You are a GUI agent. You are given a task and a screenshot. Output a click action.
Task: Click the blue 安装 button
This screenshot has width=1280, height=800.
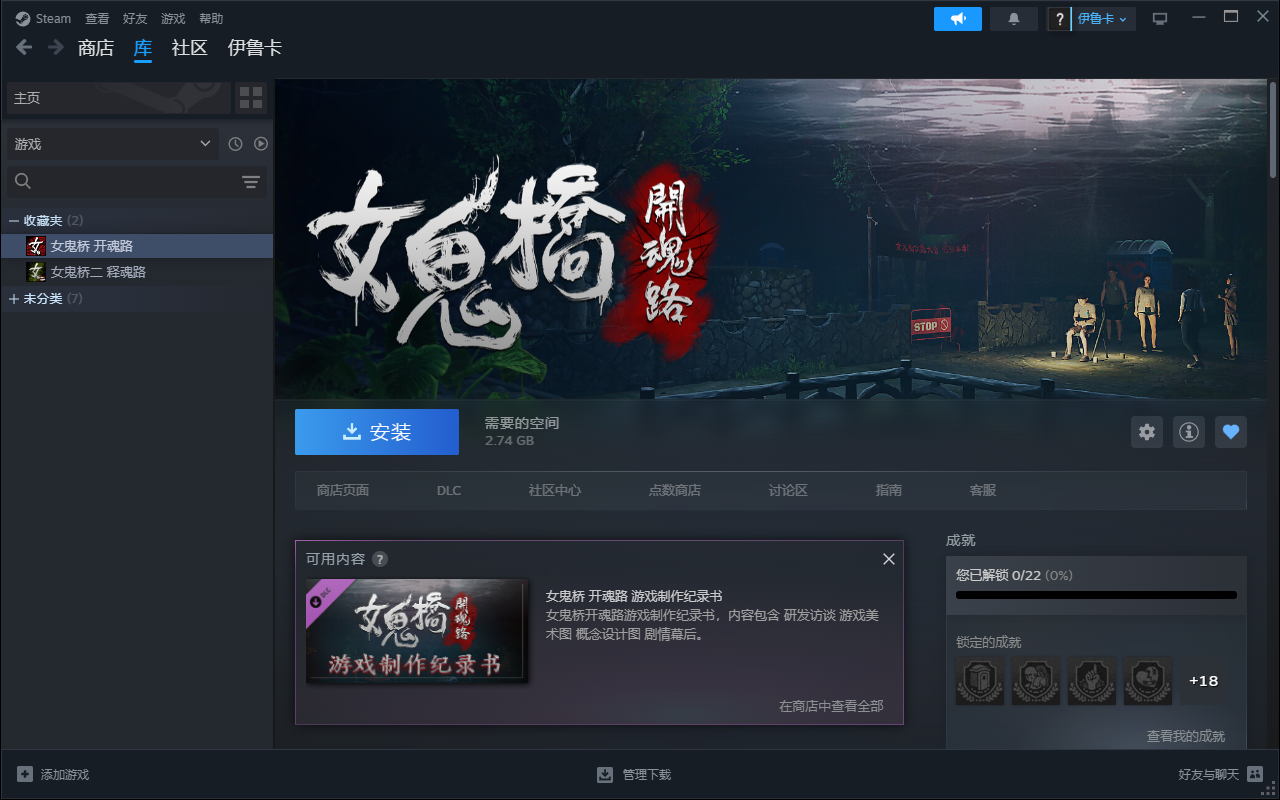click(377, 432)
